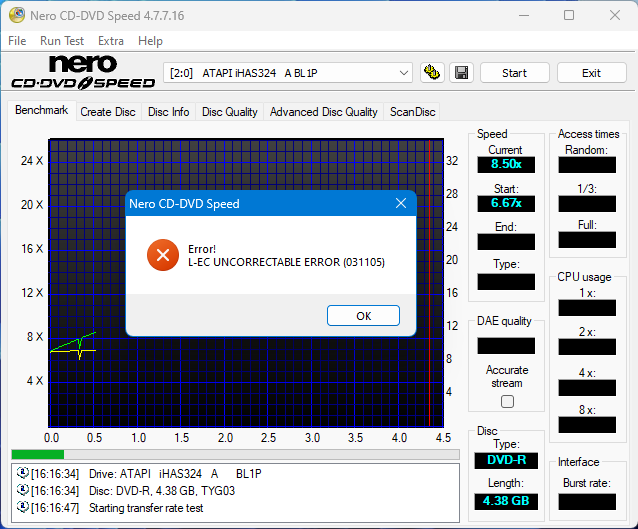Open the File menu
The image size is (638, 529).
pyautogui.click(x=17, y=41)
